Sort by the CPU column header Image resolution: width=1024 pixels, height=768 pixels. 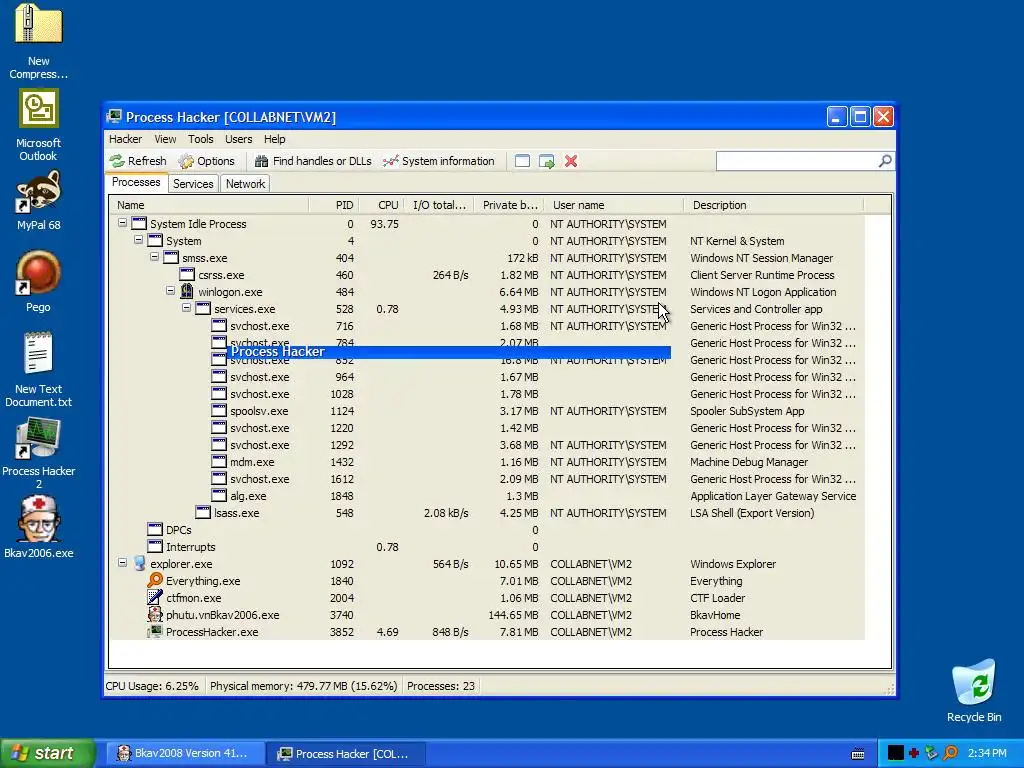pos(382,205)
